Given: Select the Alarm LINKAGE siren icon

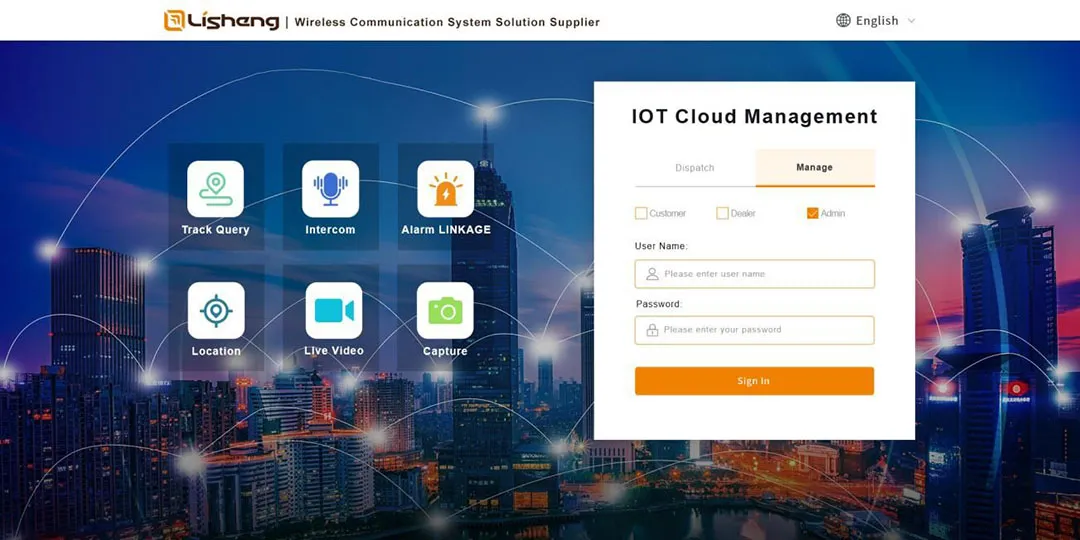Looking at the screenshot, I should (x=445, y=189).
